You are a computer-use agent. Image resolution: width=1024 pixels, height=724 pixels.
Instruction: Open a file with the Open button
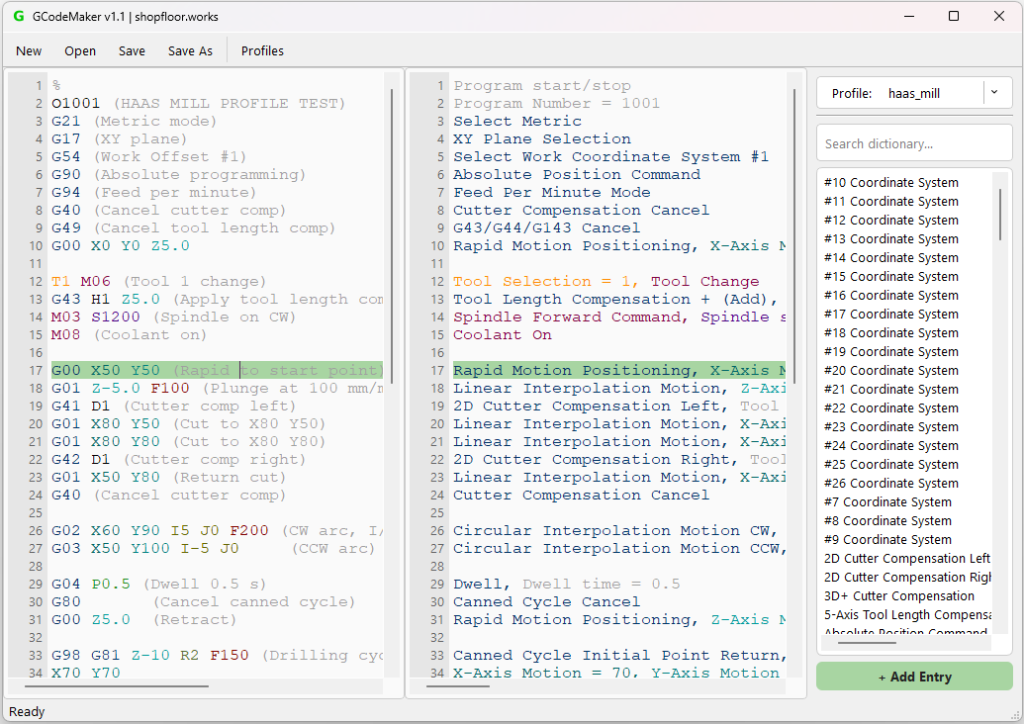pyautogui.click(x=80, y=51)
